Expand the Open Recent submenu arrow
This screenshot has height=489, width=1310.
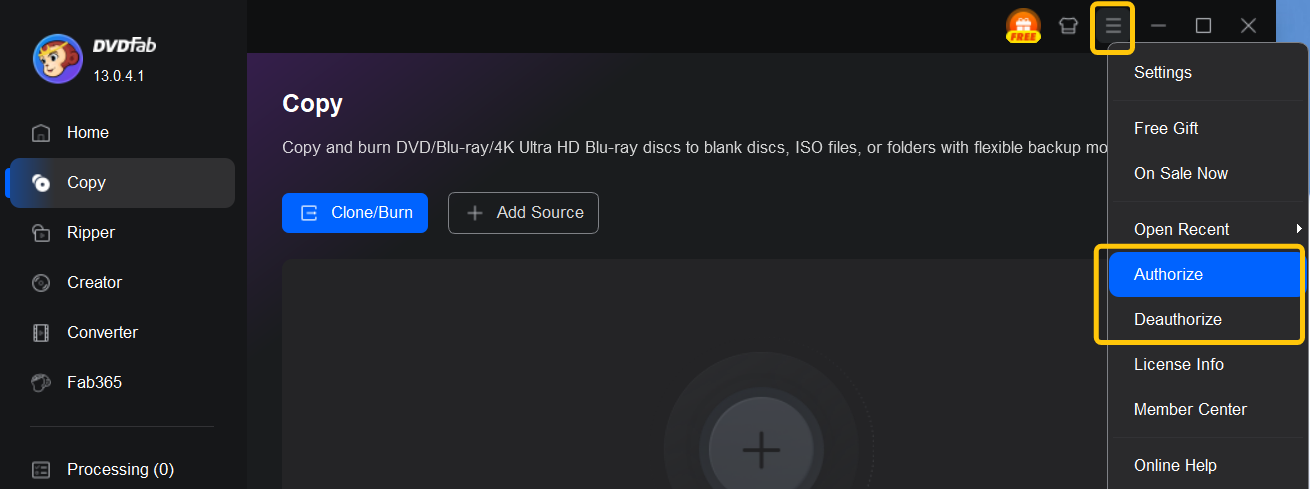(x=1299, y=229)
